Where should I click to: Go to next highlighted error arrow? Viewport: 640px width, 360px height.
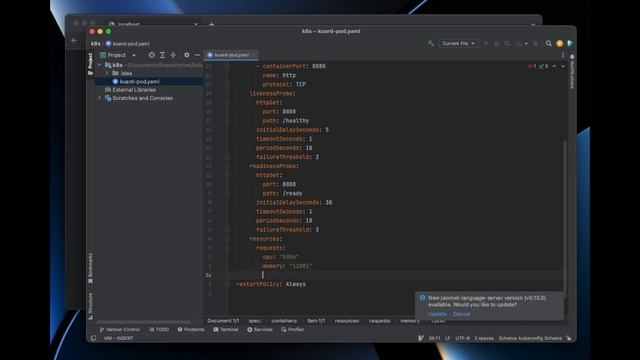[x=563, y=66]
